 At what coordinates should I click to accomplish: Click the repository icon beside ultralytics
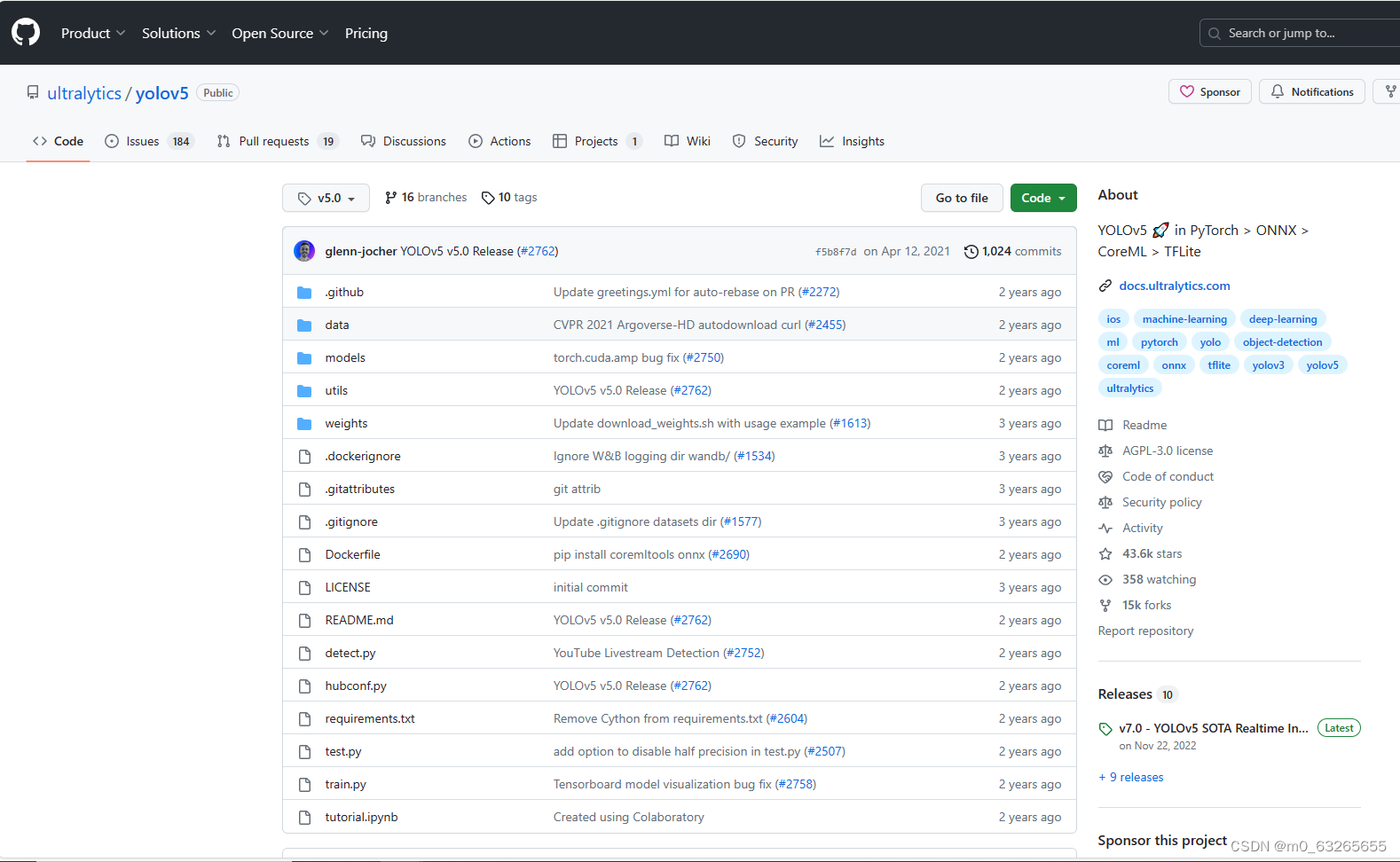(33, 92)
